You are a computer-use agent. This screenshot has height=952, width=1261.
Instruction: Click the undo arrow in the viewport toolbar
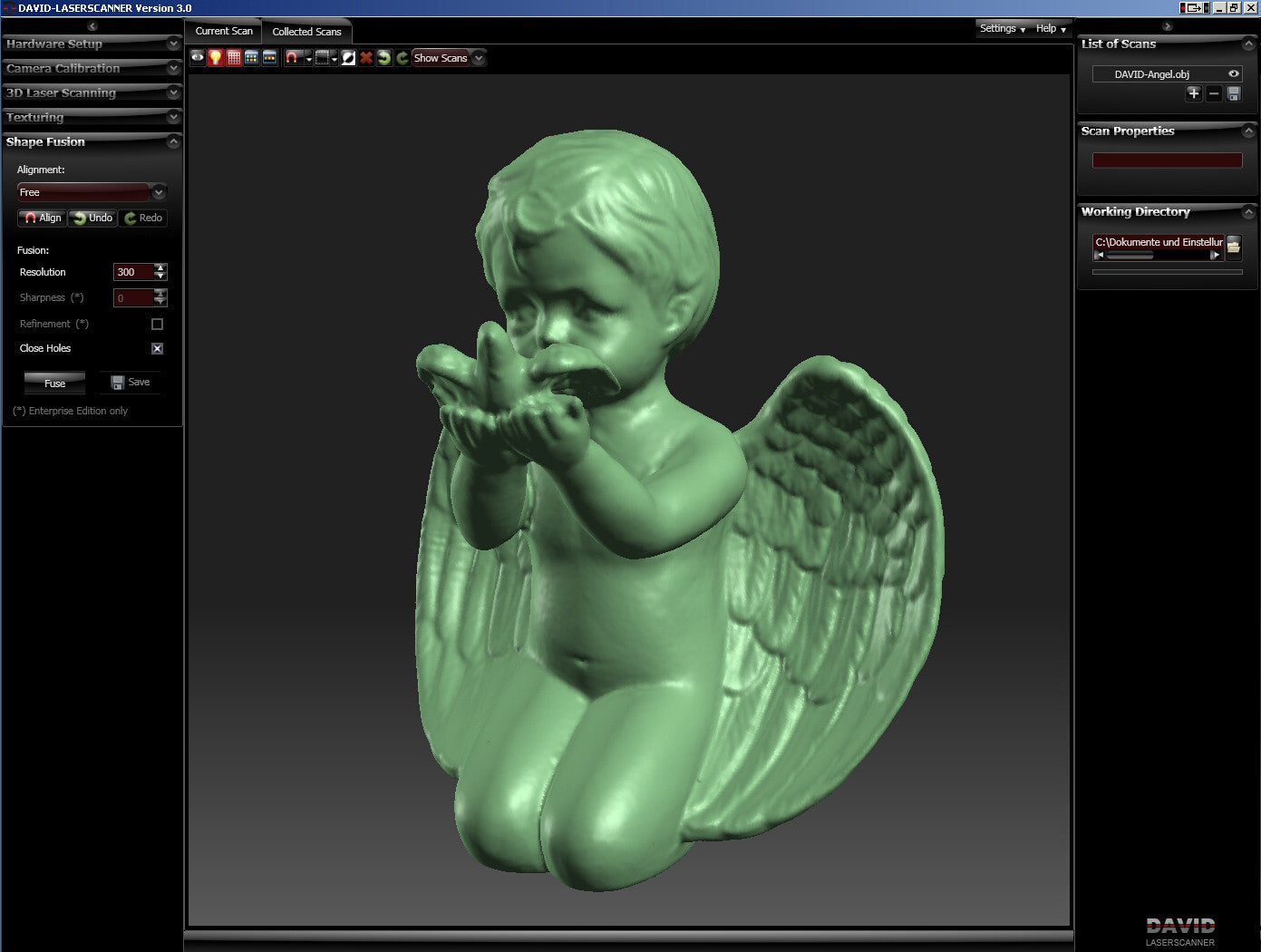[384, 58]
